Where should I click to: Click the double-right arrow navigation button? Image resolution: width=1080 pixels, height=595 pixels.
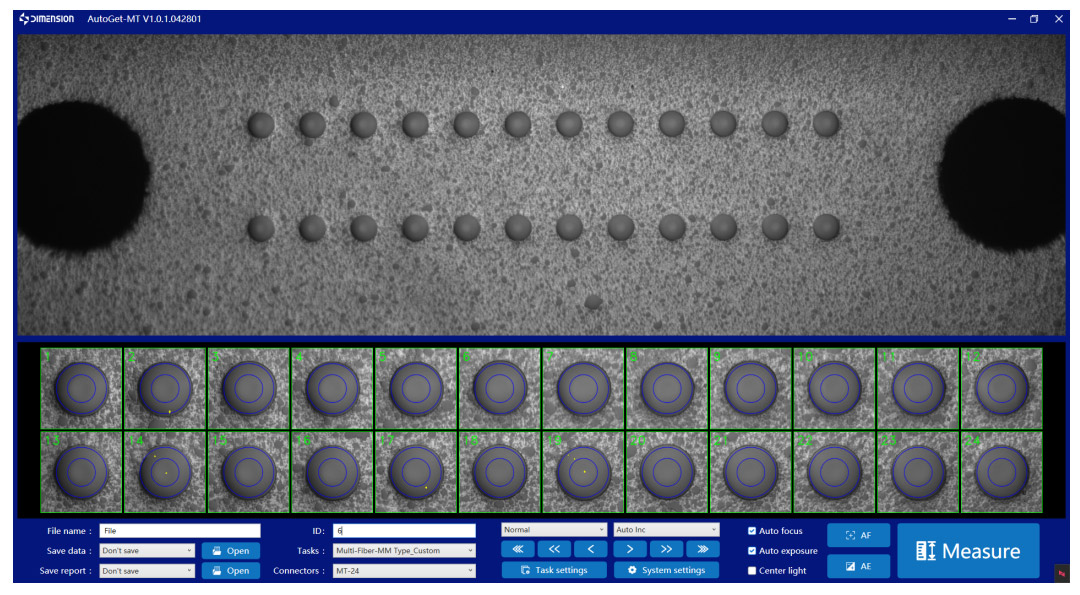[666, 550]
